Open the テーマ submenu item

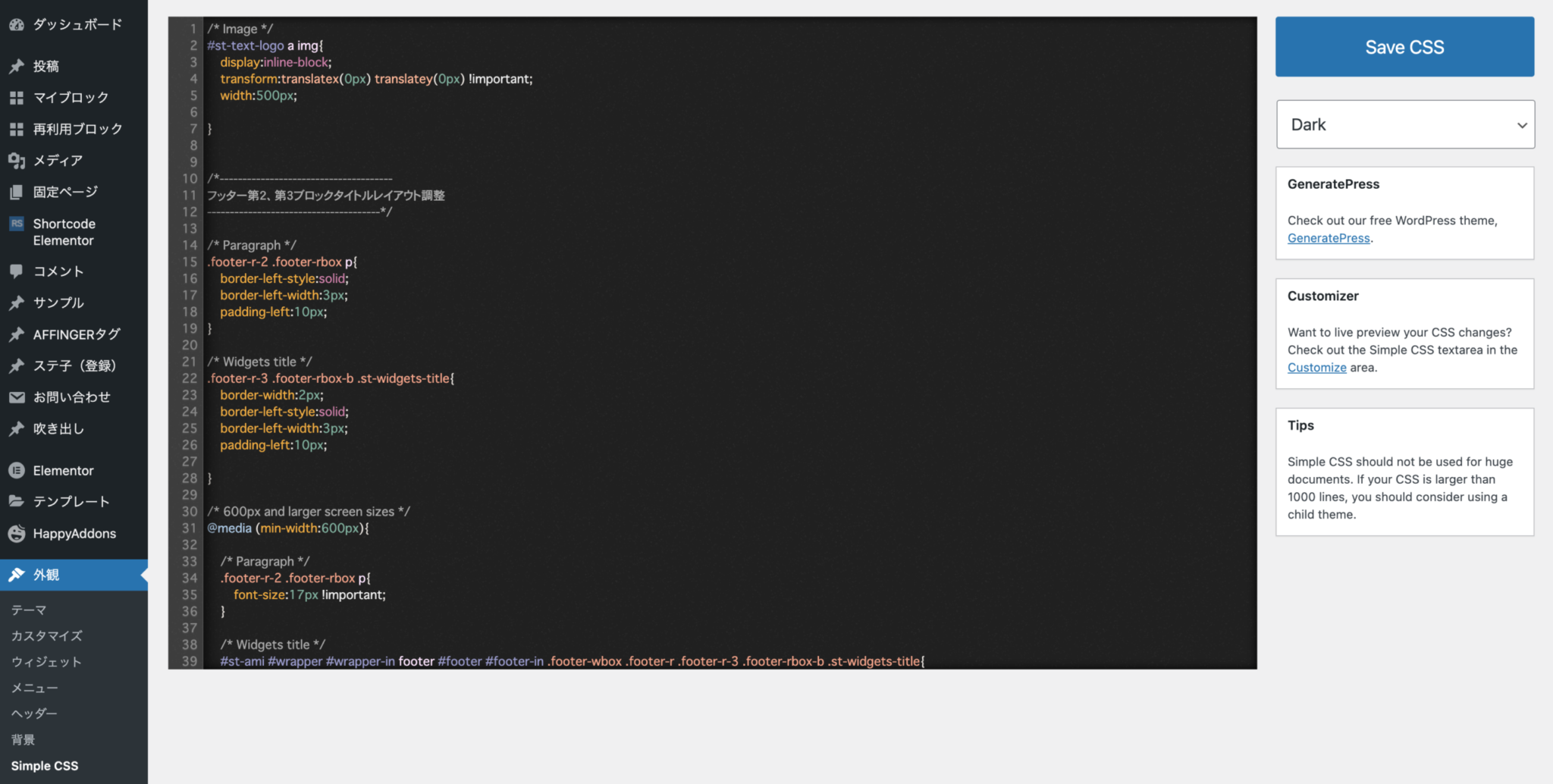tap(29, 610)
